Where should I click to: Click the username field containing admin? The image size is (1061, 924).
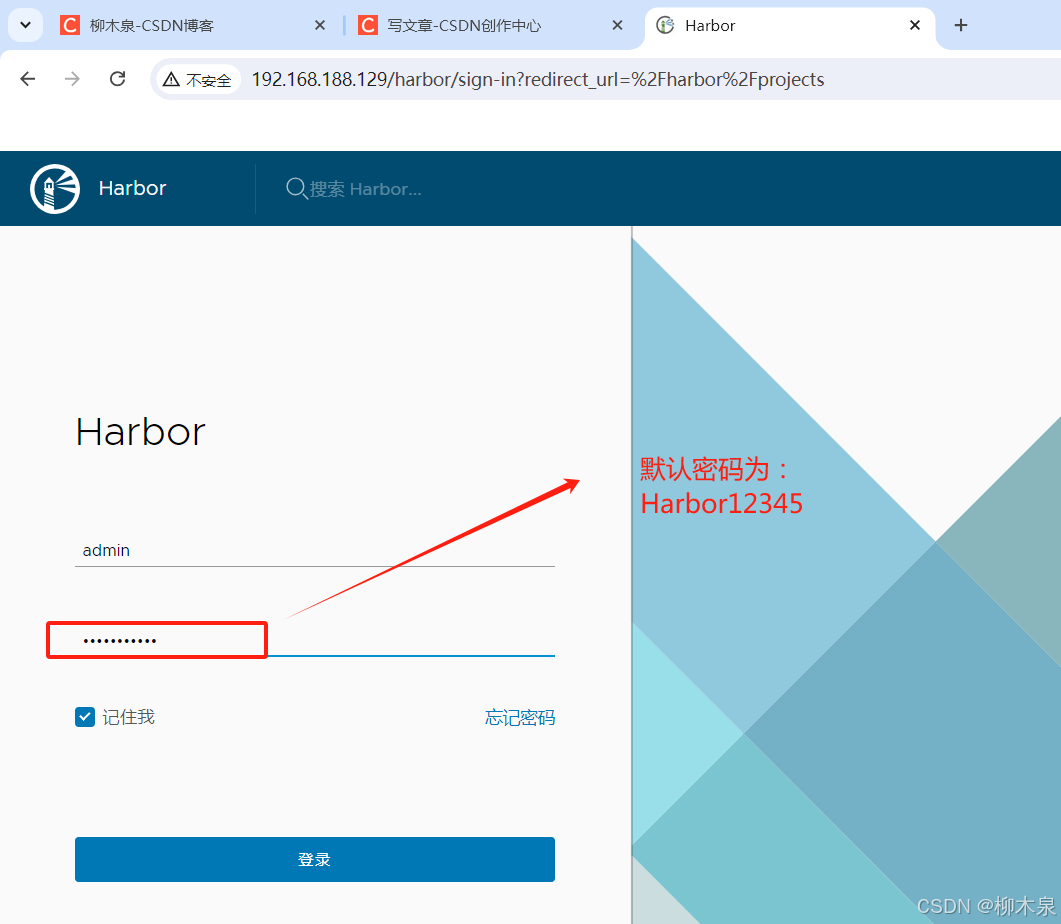click(x=315, y=551)
